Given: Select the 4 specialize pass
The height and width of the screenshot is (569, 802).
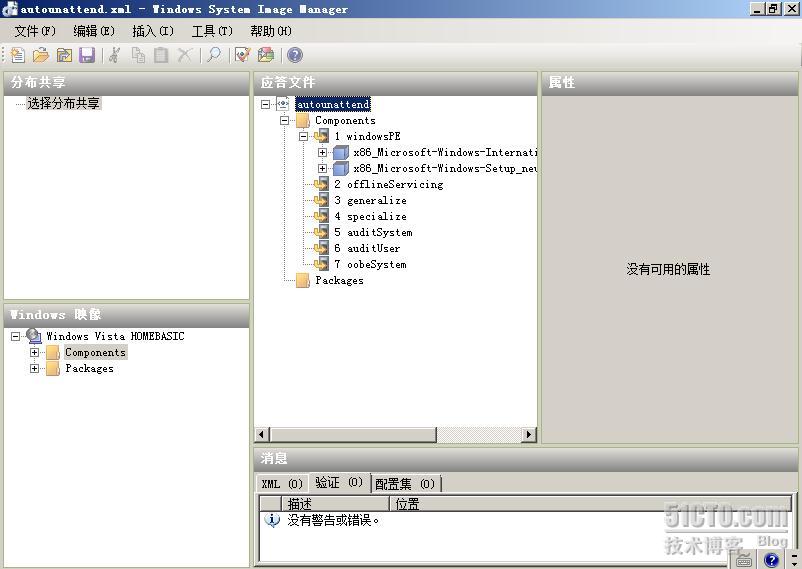Looking at the screenshot, I should pyautogui.click(x=370, y=216).
